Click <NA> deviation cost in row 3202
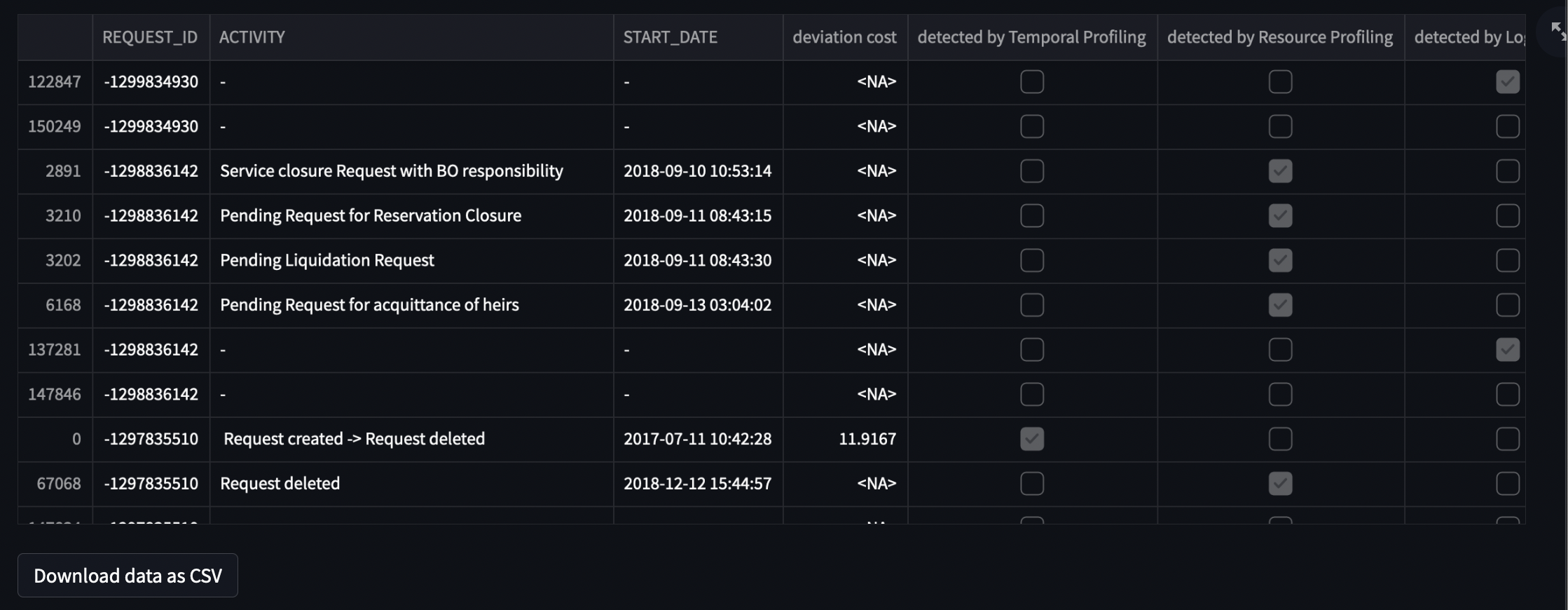 point(845,260)
